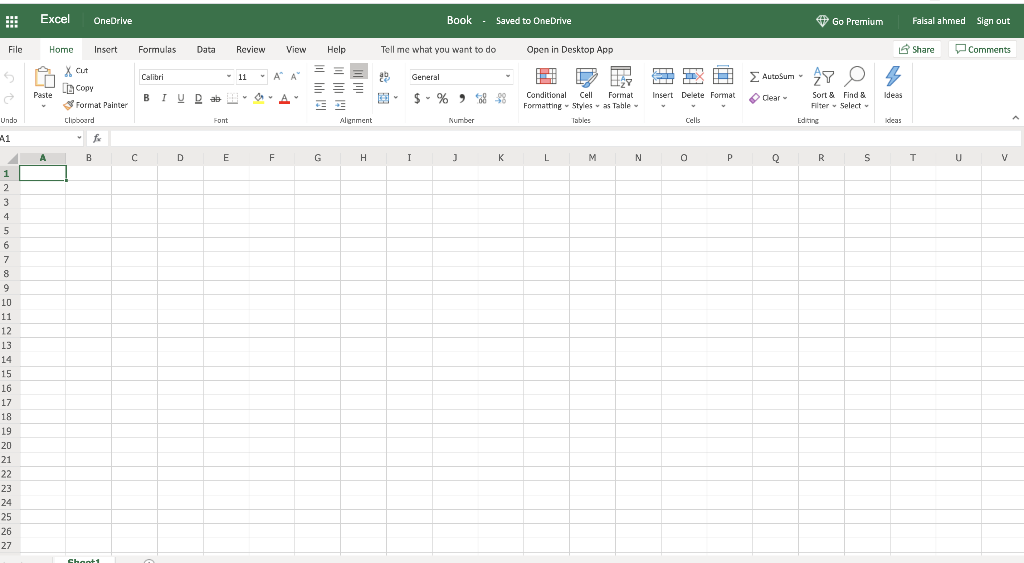Open the Calibri font name dropdown
1024x563 pixels.
(229, 76)
